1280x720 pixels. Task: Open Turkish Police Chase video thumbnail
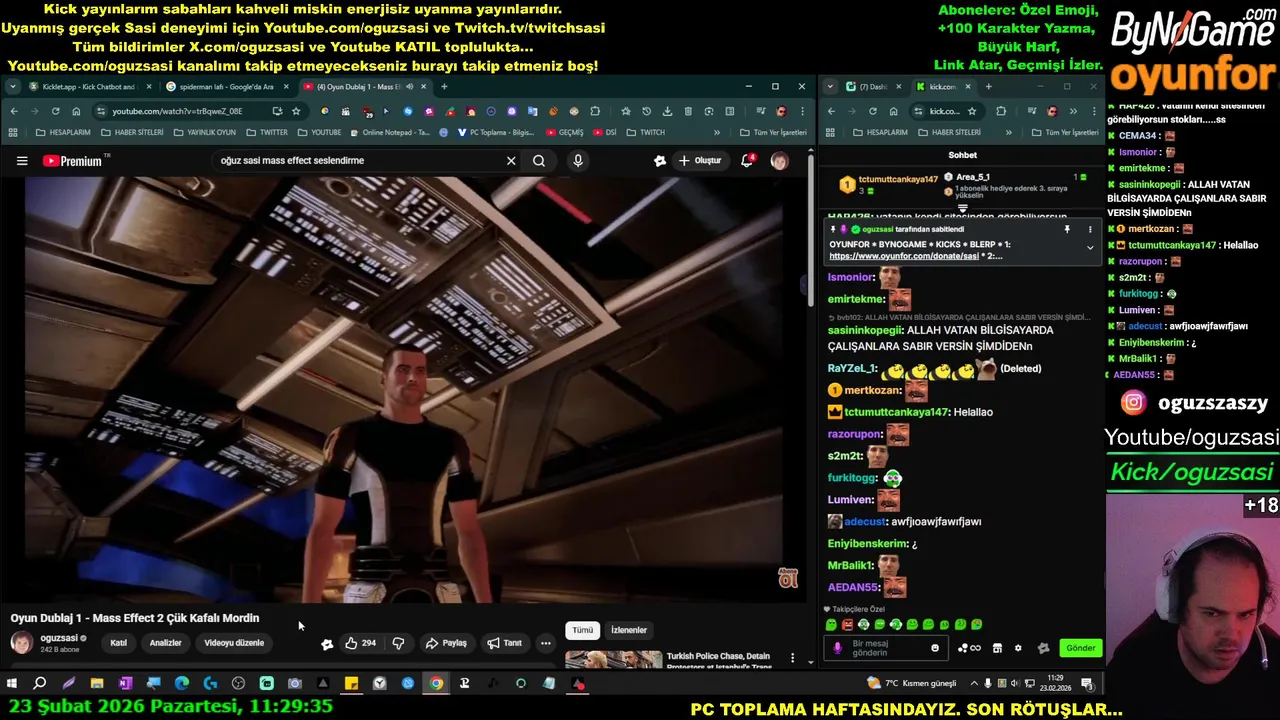(x=613, y=660)
